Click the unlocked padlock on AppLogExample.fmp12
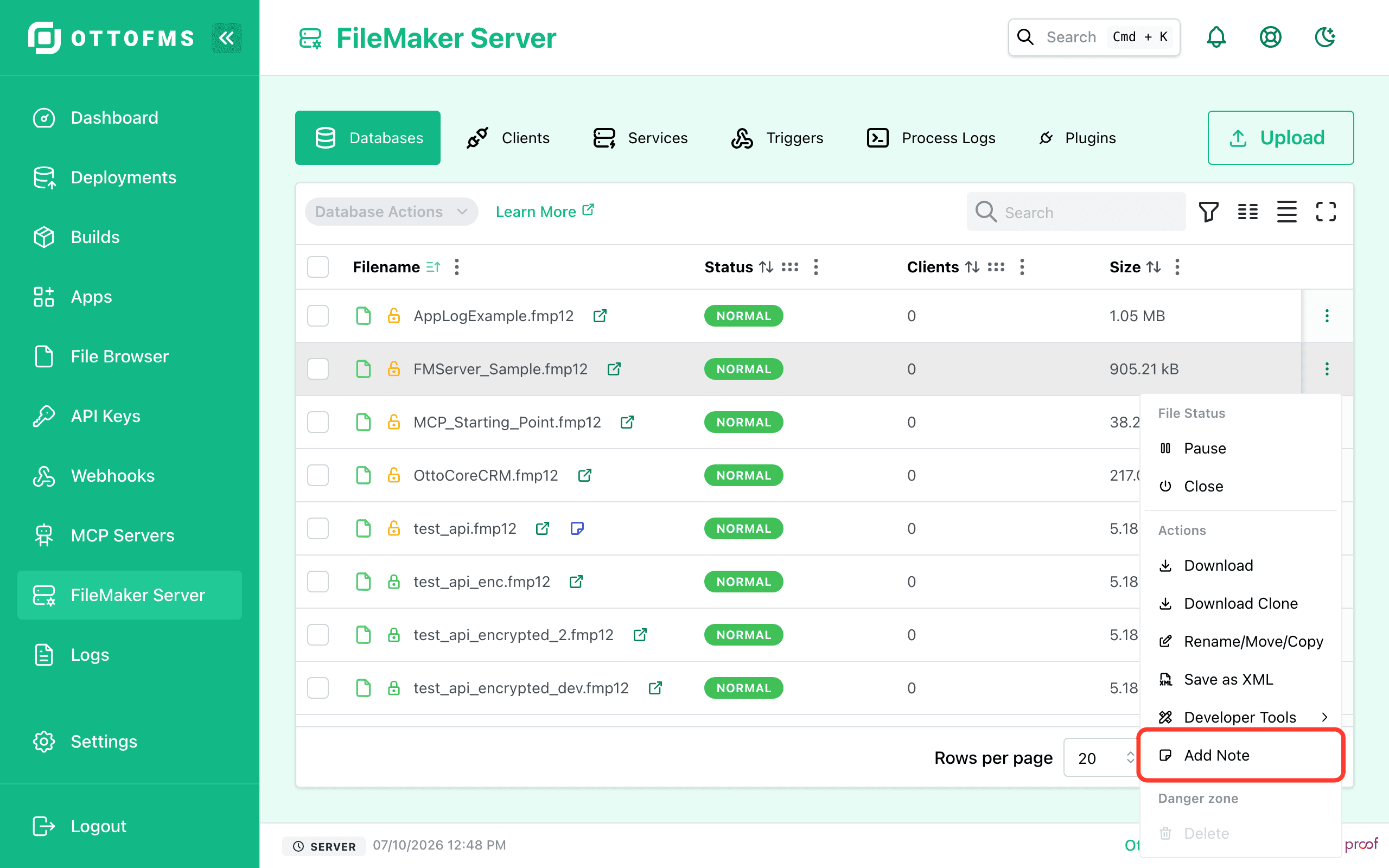 coord(394,316)
